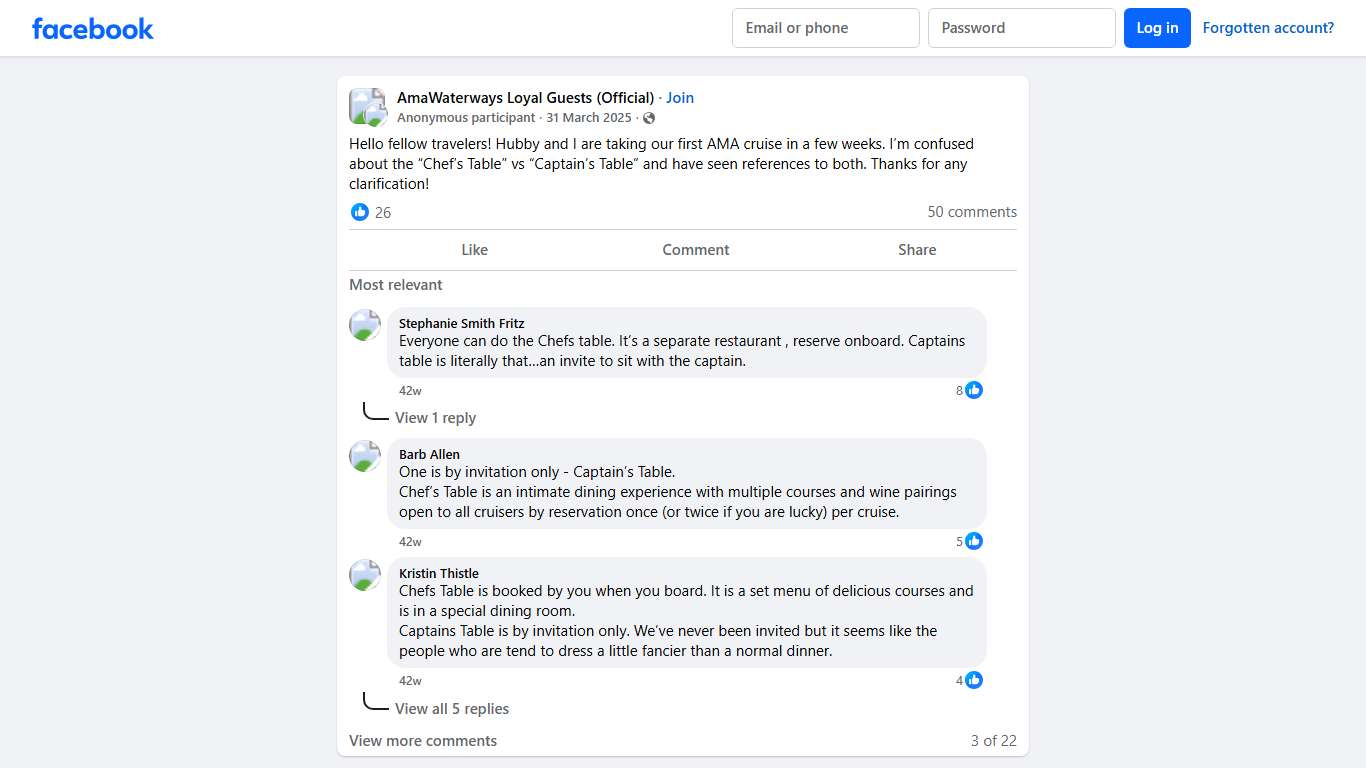The image size is (1366, 768).
Task: Load View more comments
Action: tap(423, 741)
